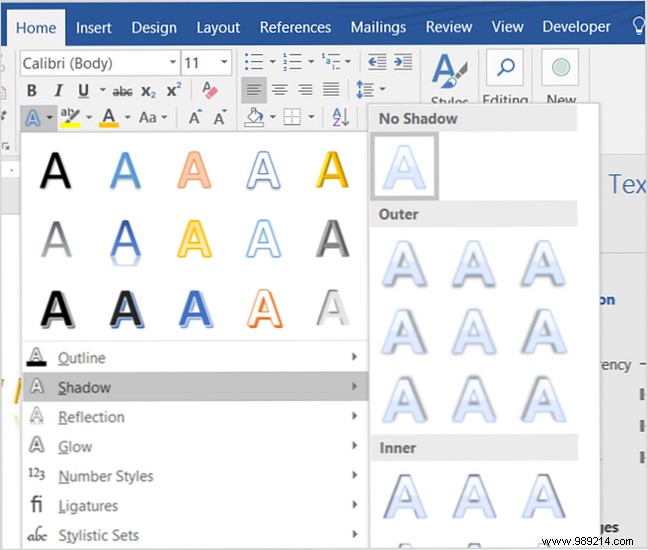Viewport: 648px width, 550px height.
Task: Open the Developer tab
Action: 576,27
